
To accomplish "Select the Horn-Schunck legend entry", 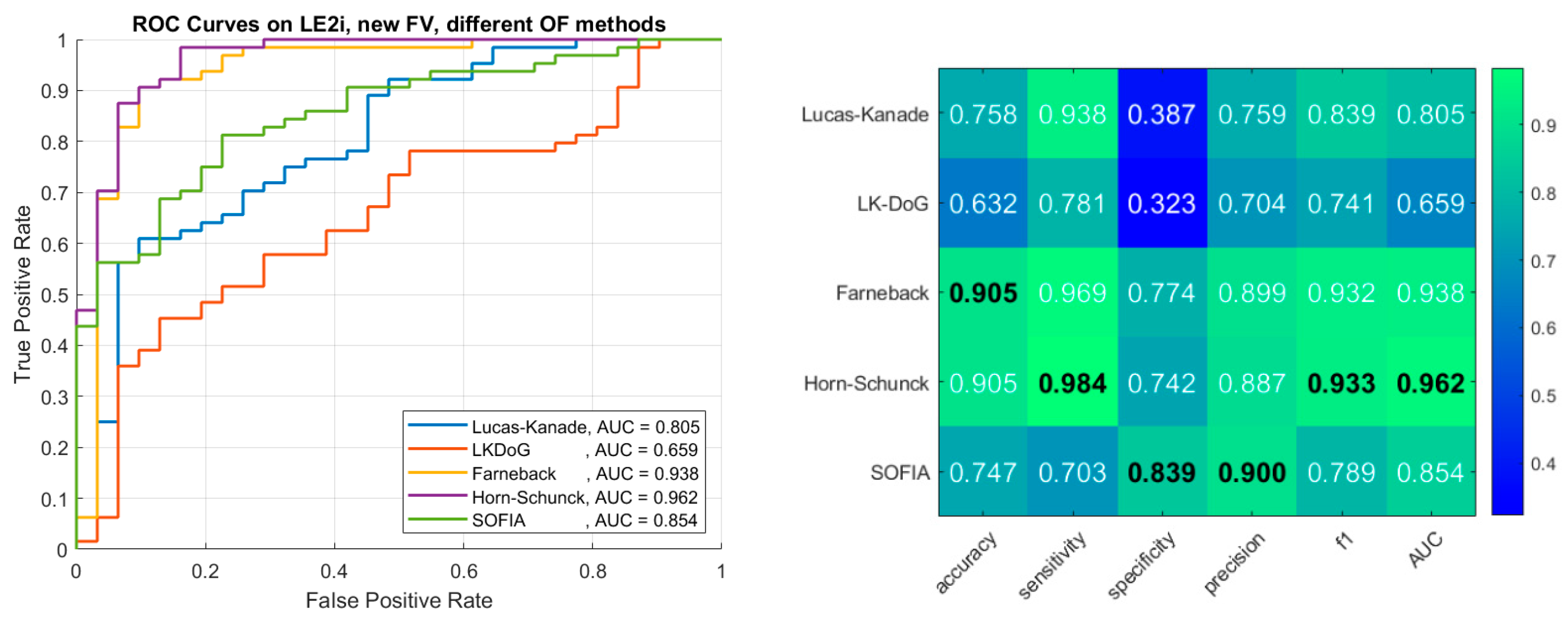I will point(554,497).
